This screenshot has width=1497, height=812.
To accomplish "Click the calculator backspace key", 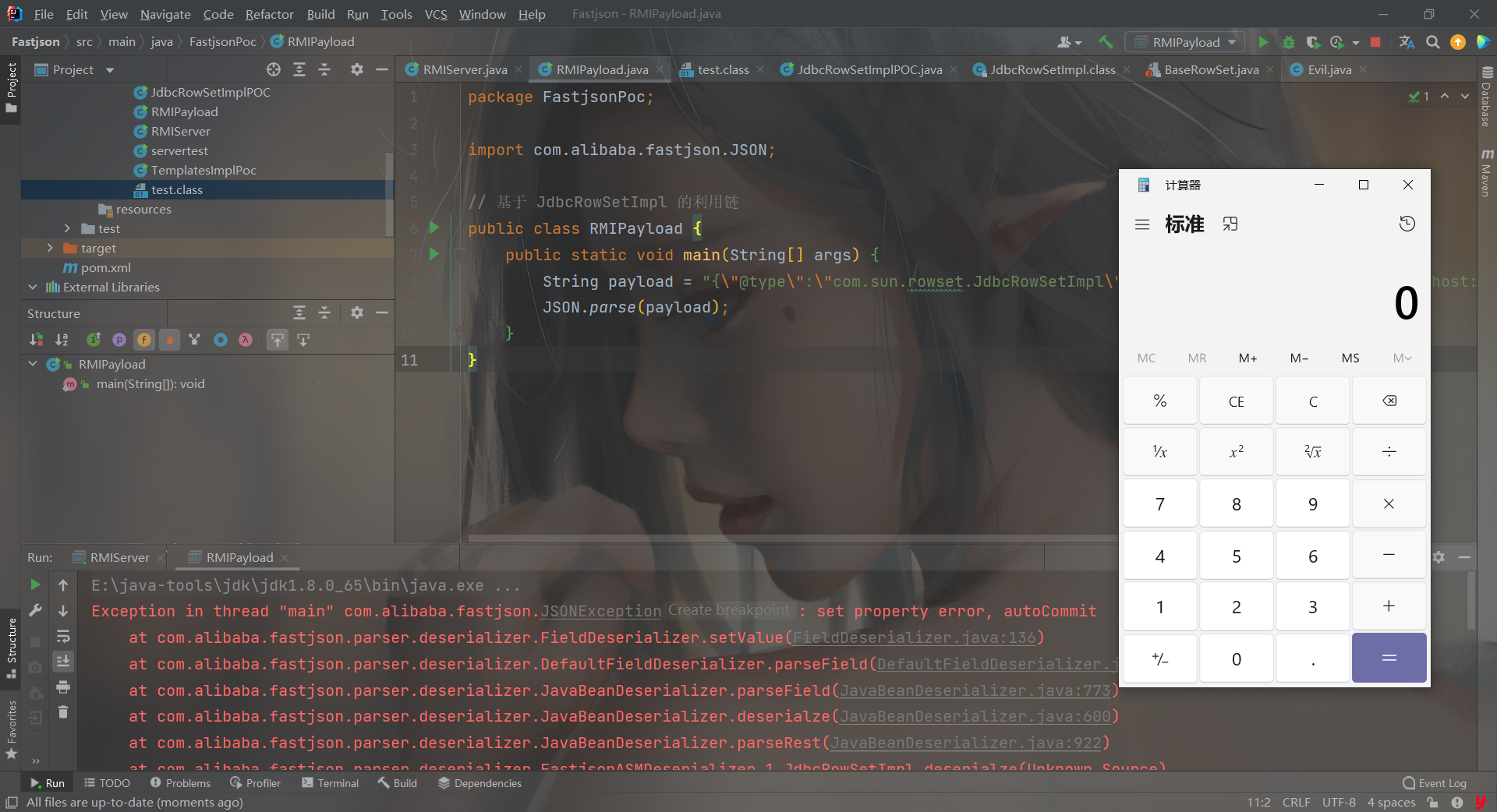I will tap(1389, 401).
